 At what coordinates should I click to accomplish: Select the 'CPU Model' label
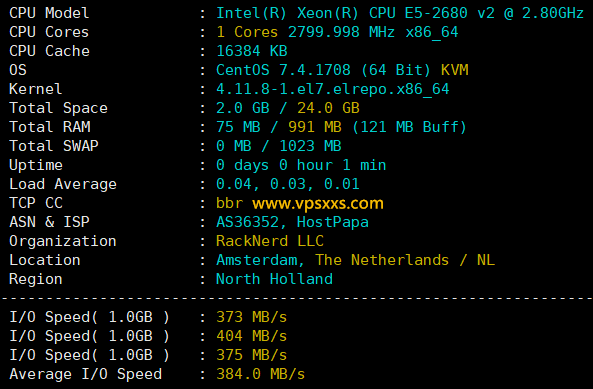tap(49, 13)
